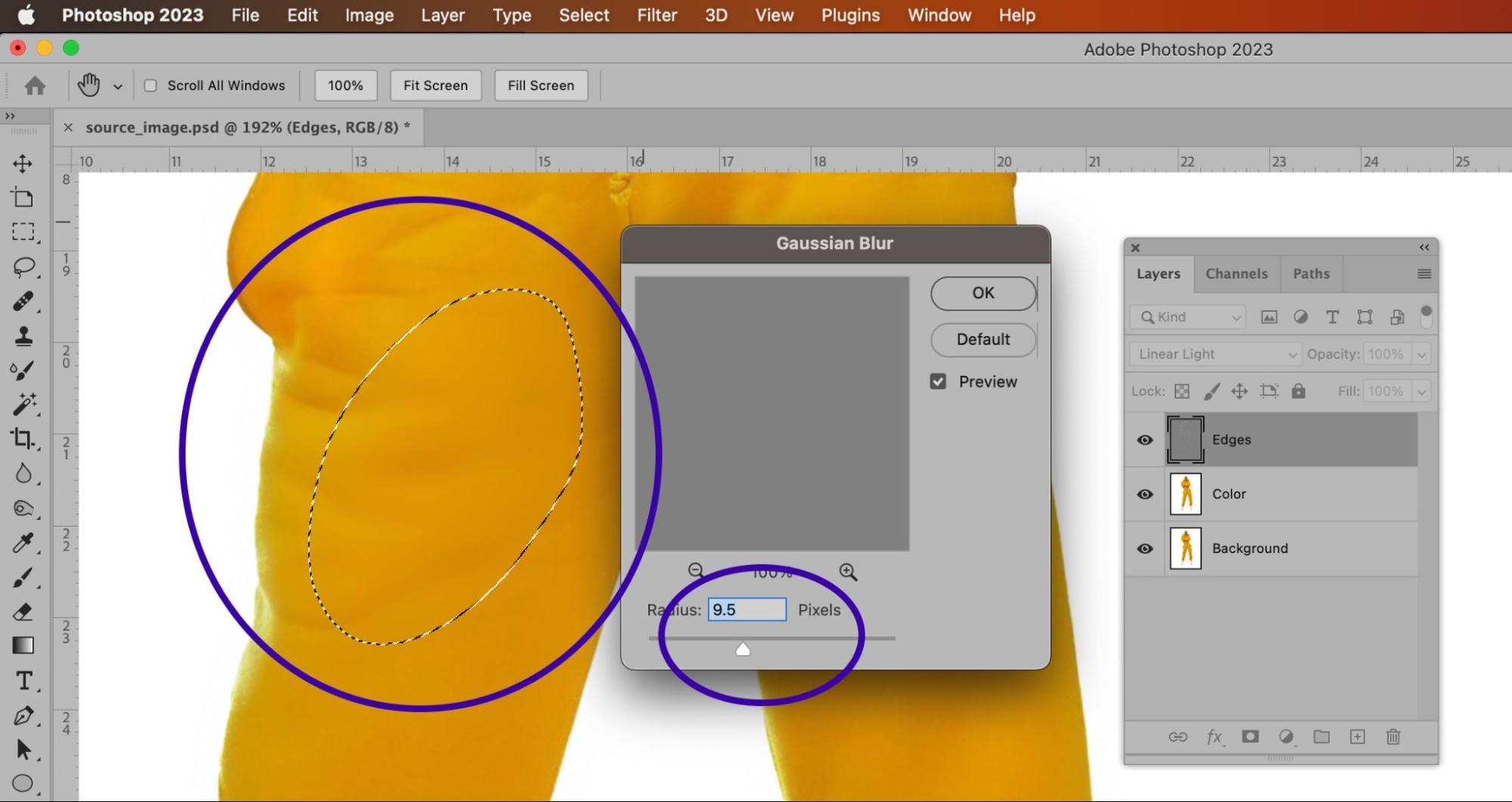Select the Horizontal Type tool
This screenshot has width=1512, height=802.
(x=23, y=681)
